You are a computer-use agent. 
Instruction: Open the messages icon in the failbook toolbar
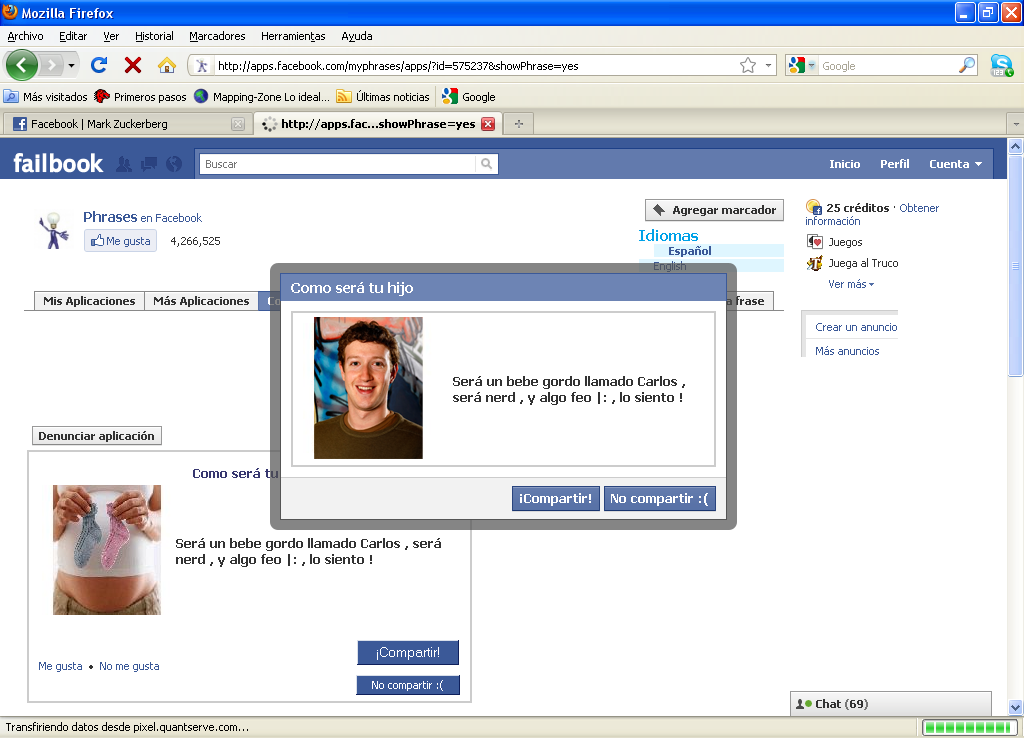(148, 164)
